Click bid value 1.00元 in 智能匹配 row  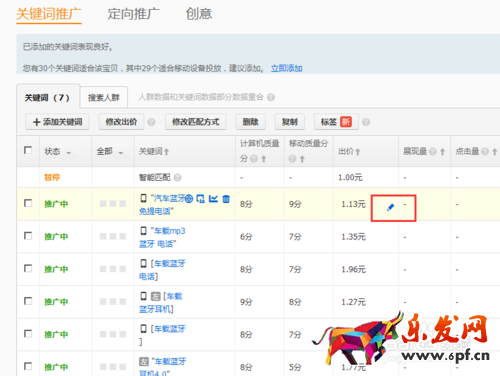350,177
